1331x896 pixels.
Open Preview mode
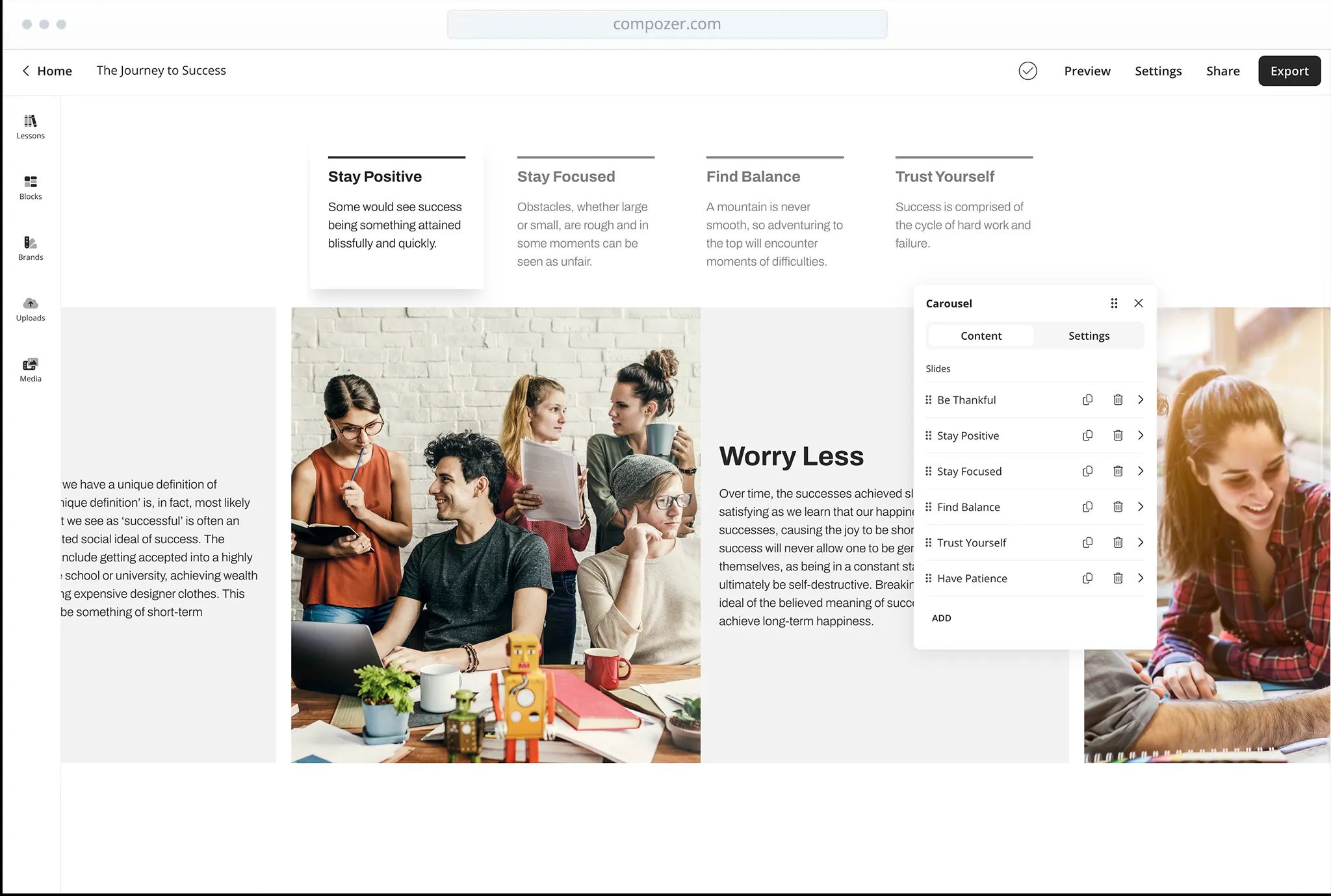1087,71
